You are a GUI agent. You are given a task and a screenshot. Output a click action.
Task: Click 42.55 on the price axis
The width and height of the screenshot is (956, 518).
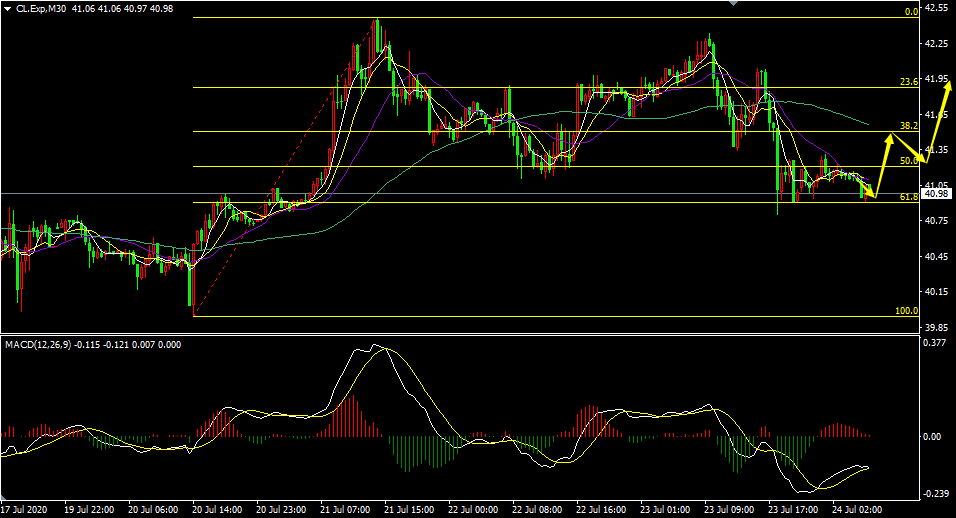(x=937, y=9)
